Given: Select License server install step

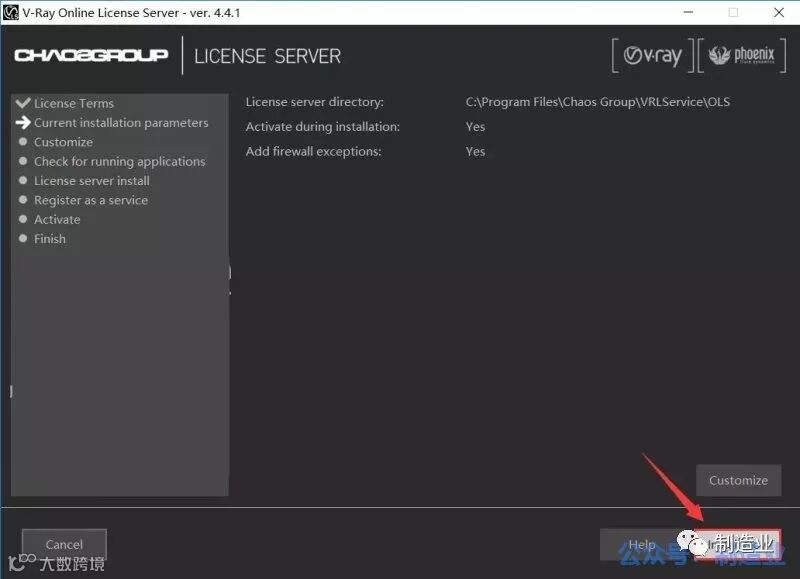Looking at the screenshot, I should (92, 181).
